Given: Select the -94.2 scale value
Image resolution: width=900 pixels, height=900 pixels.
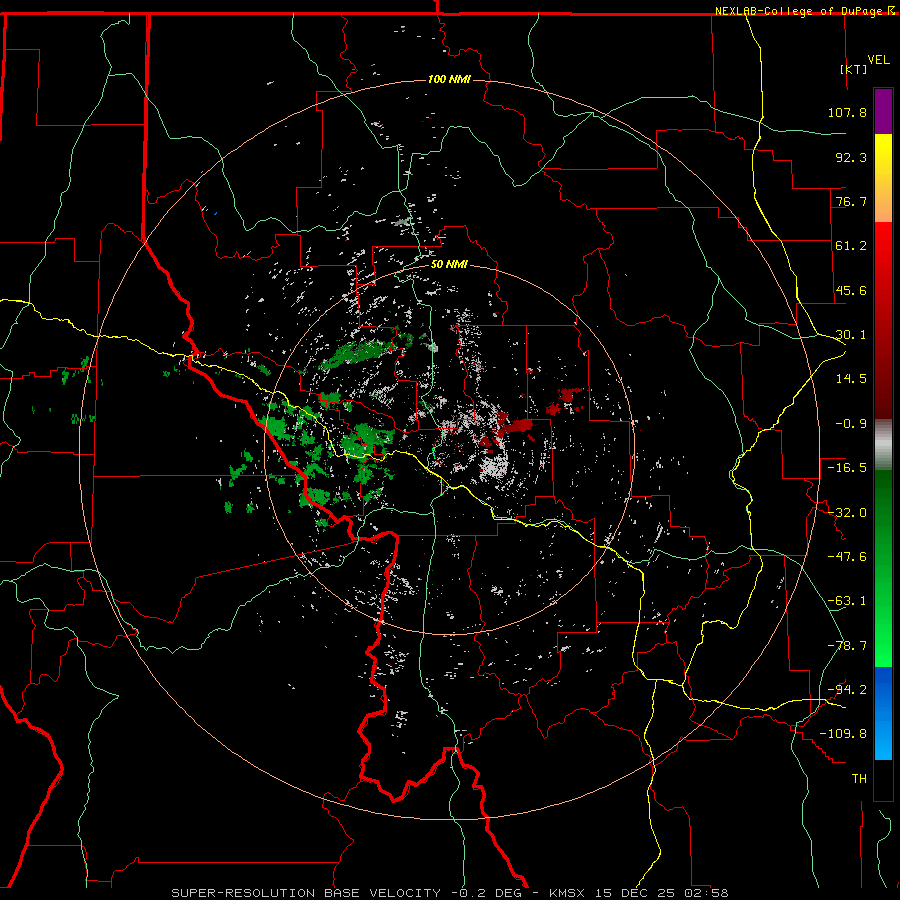Looking at the screenshot, I should coord(847,690).
